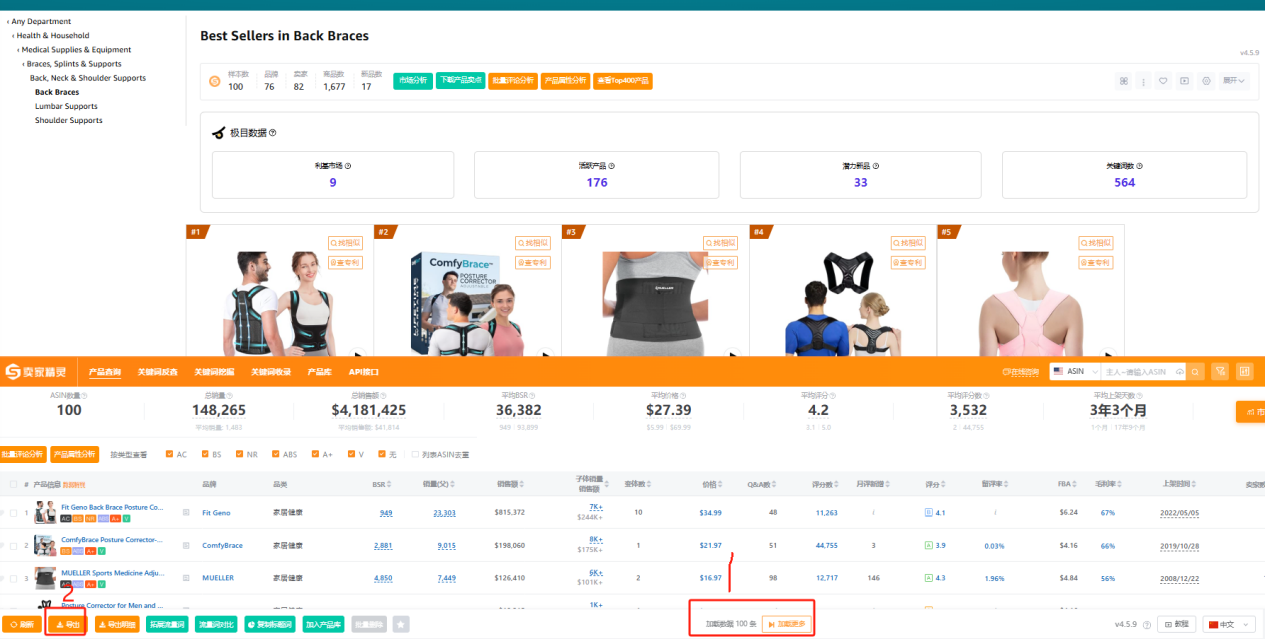Click the ASIN search input field
Screen dimensions: 1265x639
click(x=1139, y=372)
